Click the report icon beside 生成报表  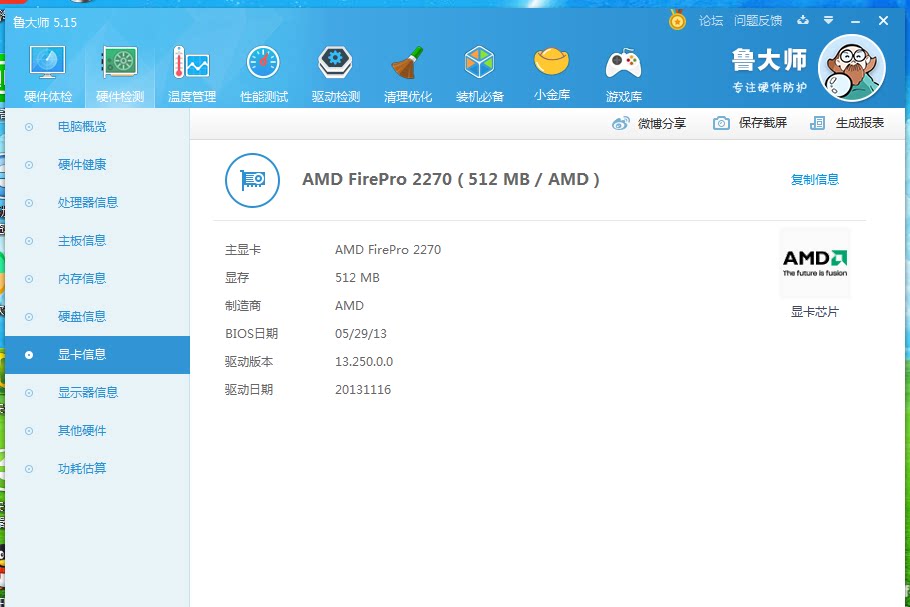817,123
